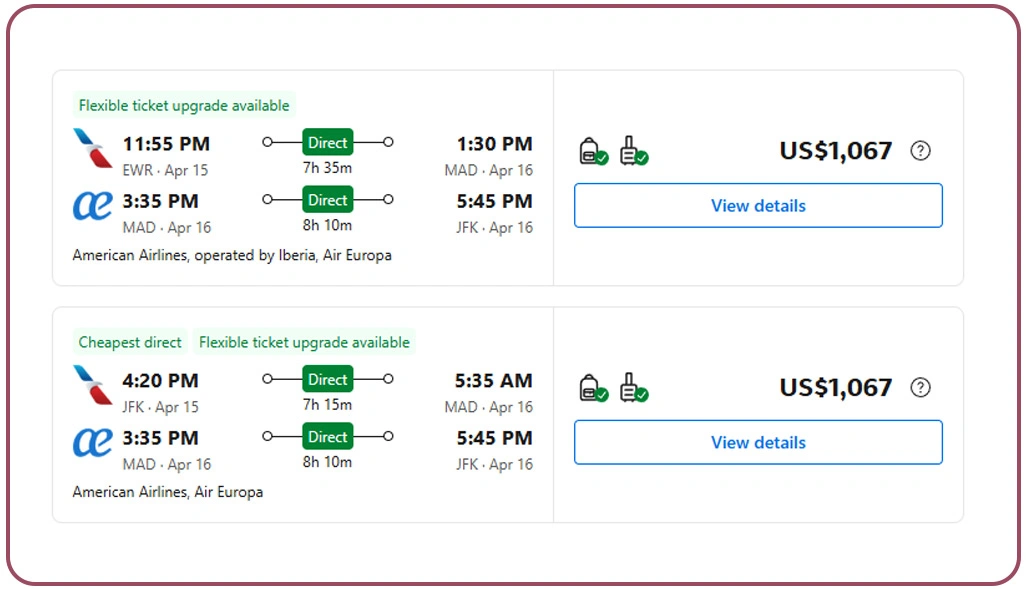Click the American Airlines logo on the JFK departure

[x=90, y=386]
